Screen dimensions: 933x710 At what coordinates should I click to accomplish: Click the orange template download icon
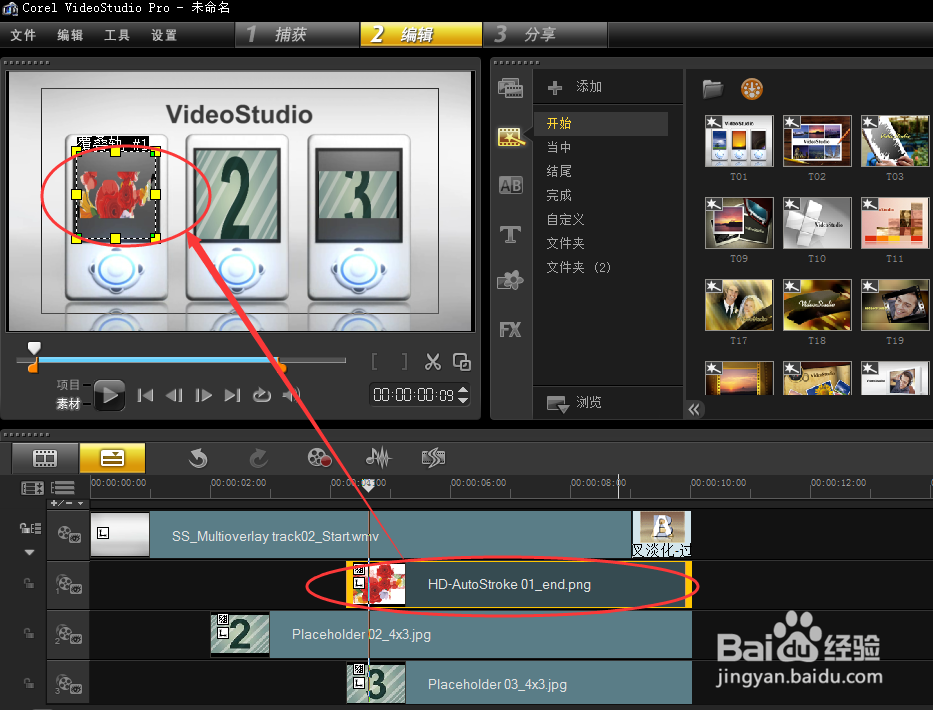[x=752, y=89]
